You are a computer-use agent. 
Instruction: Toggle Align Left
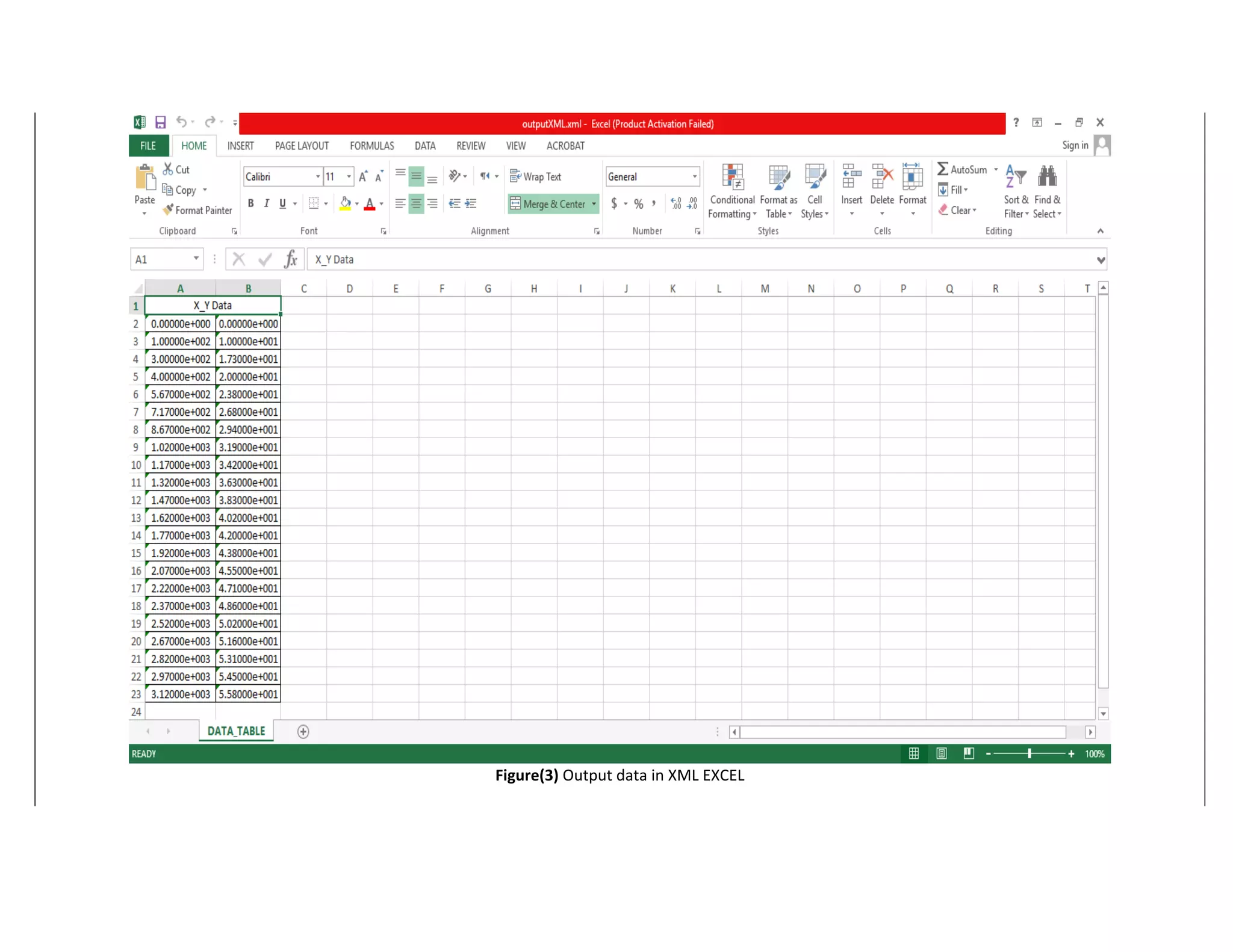tap(400, 203)
